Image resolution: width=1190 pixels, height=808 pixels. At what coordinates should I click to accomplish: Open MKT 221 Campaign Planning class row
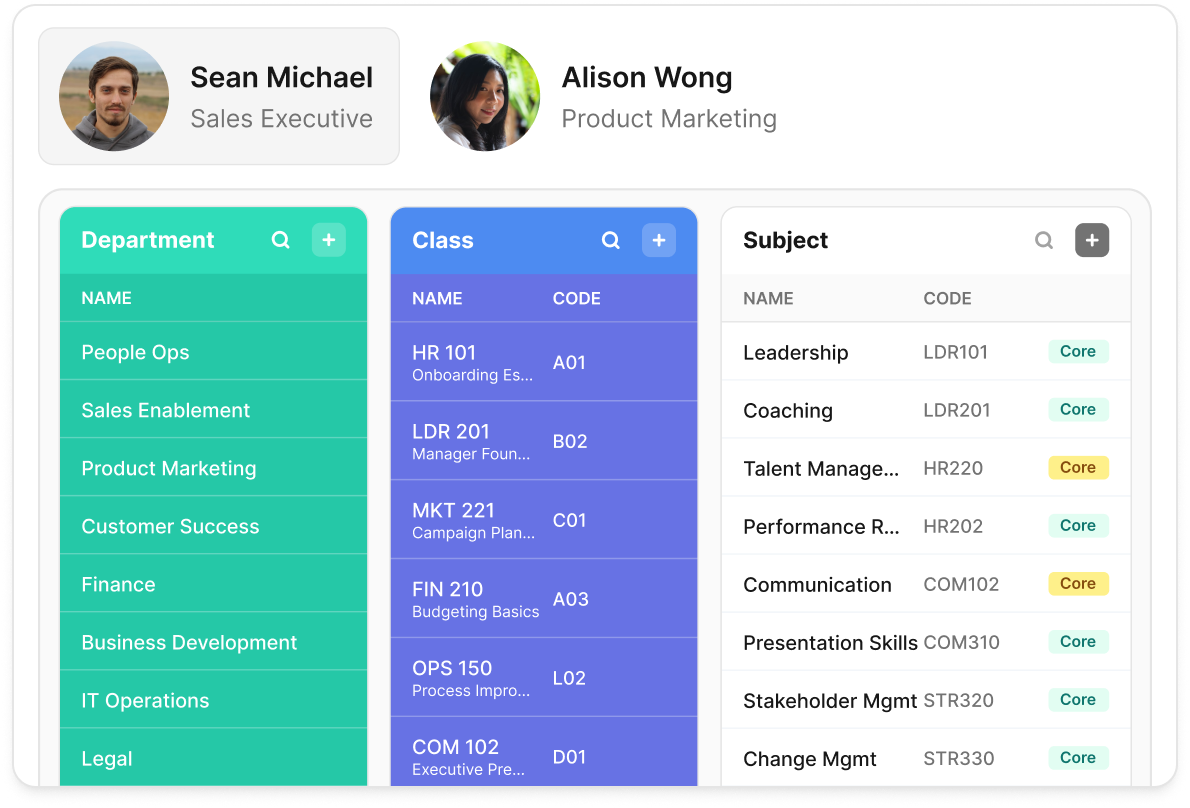(x=544, y=520)
